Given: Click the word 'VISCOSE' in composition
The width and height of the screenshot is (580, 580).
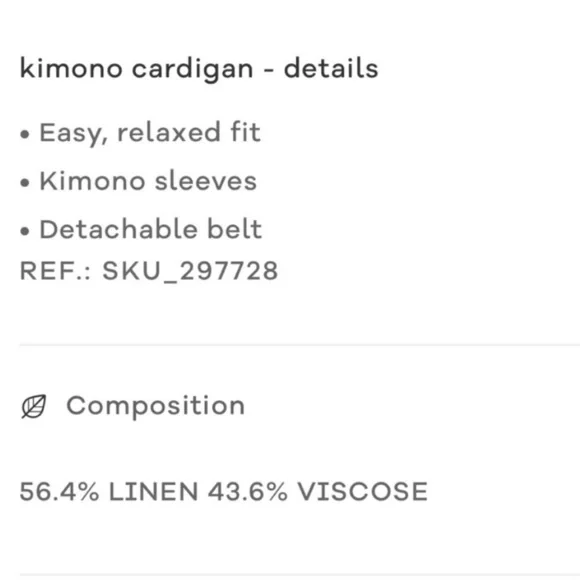Looking at the screenshot, I should click(362, 492).
